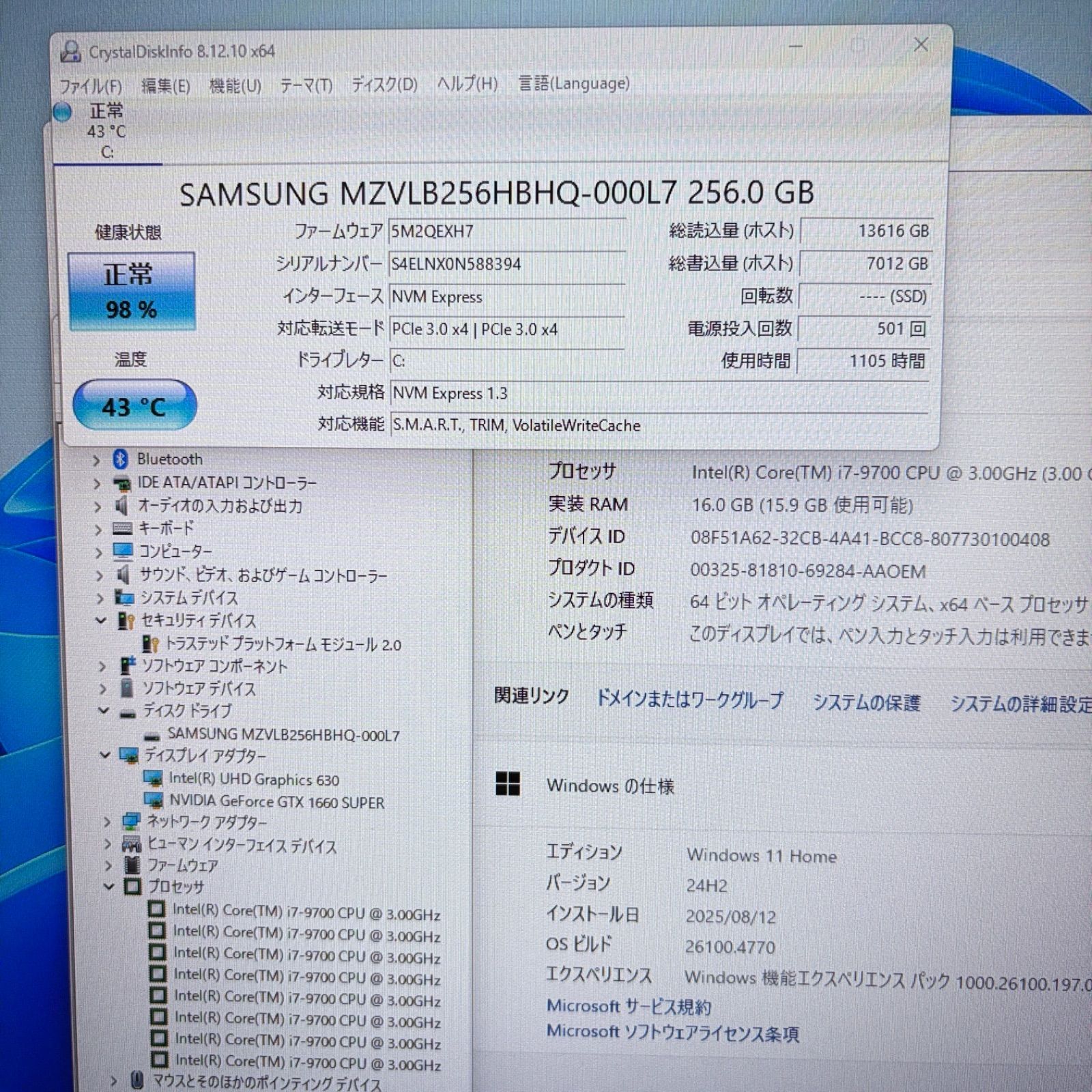Click the audio input/output speaker icon
The height and width of the screenshot is (1092, 1092).
(122, 506)
